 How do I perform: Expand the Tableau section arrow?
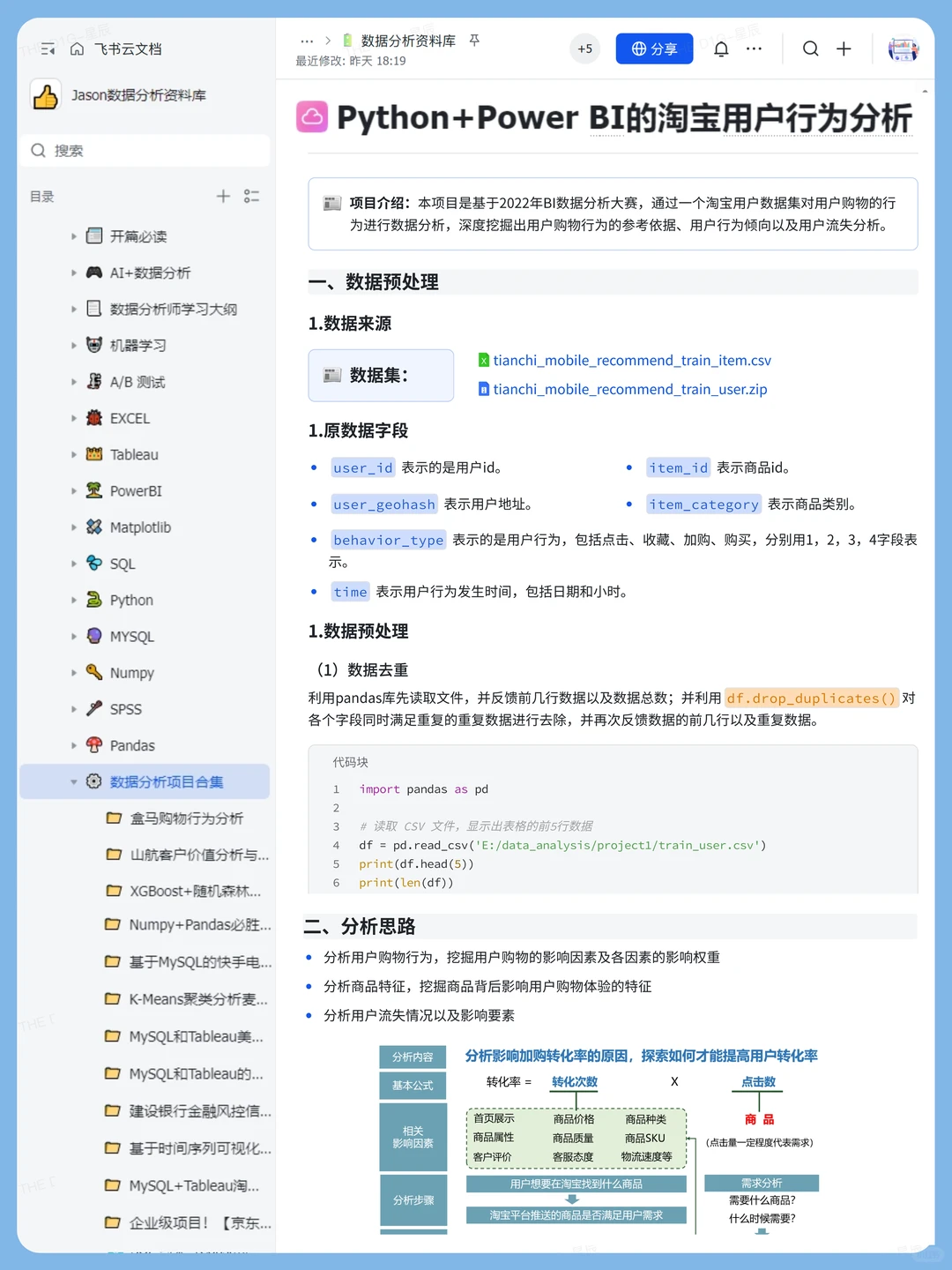pyautogui.click(x=74, y=455)
